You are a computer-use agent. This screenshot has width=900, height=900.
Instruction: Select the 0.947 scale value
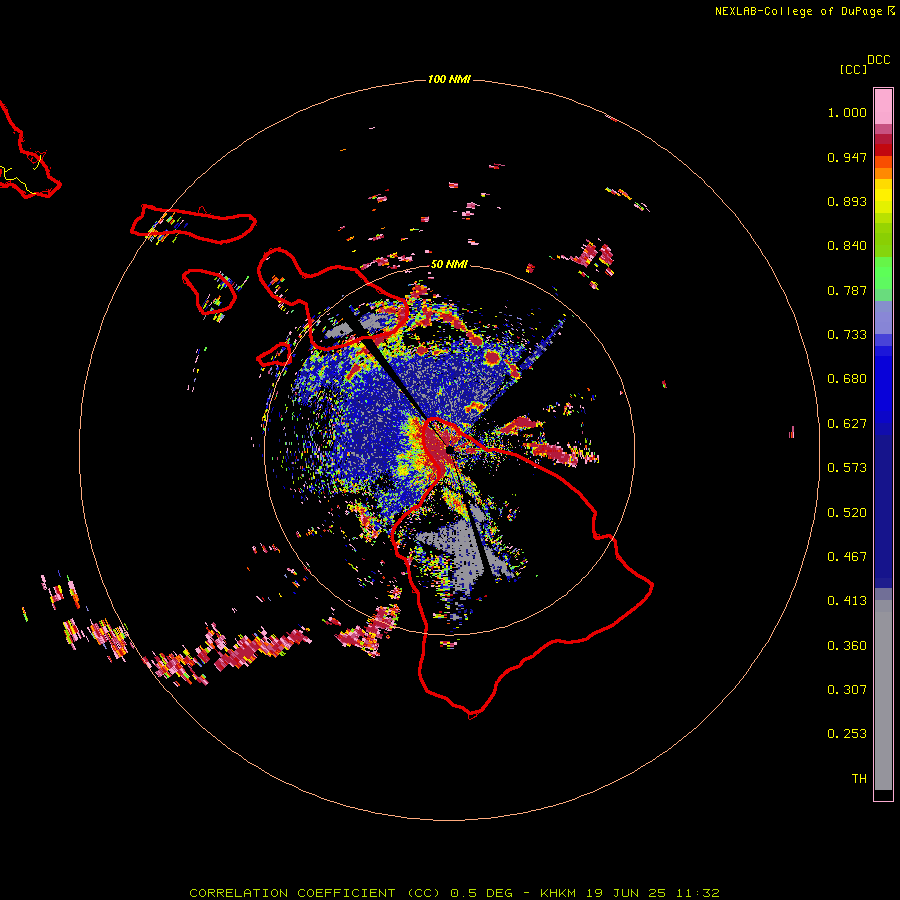[847, 157]
